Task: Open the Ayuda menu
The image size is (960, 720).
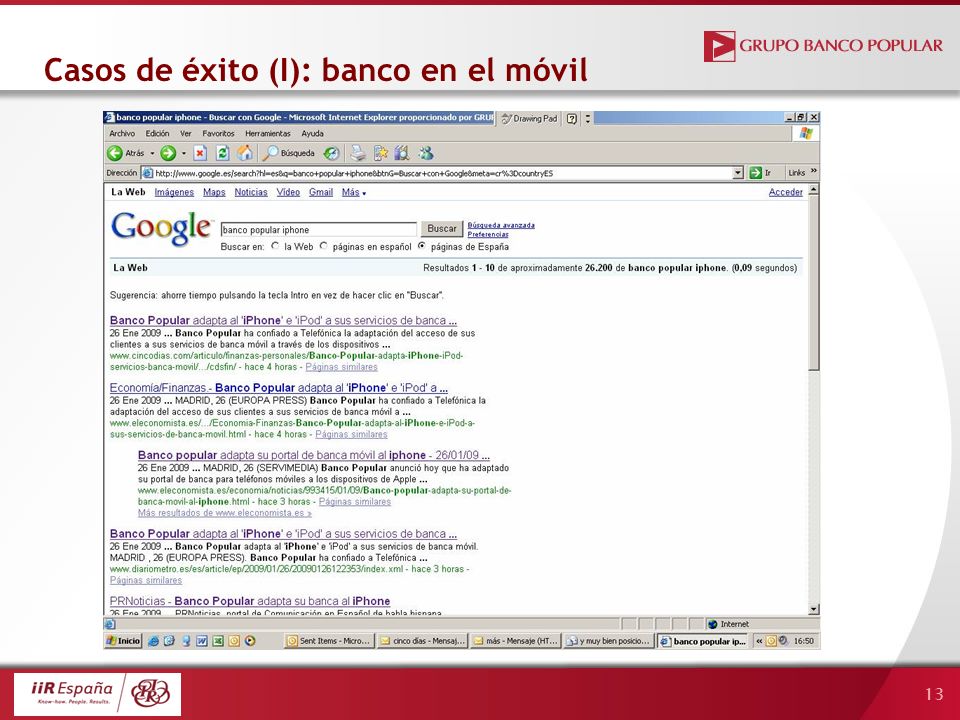Action: (x=312, y=133)
